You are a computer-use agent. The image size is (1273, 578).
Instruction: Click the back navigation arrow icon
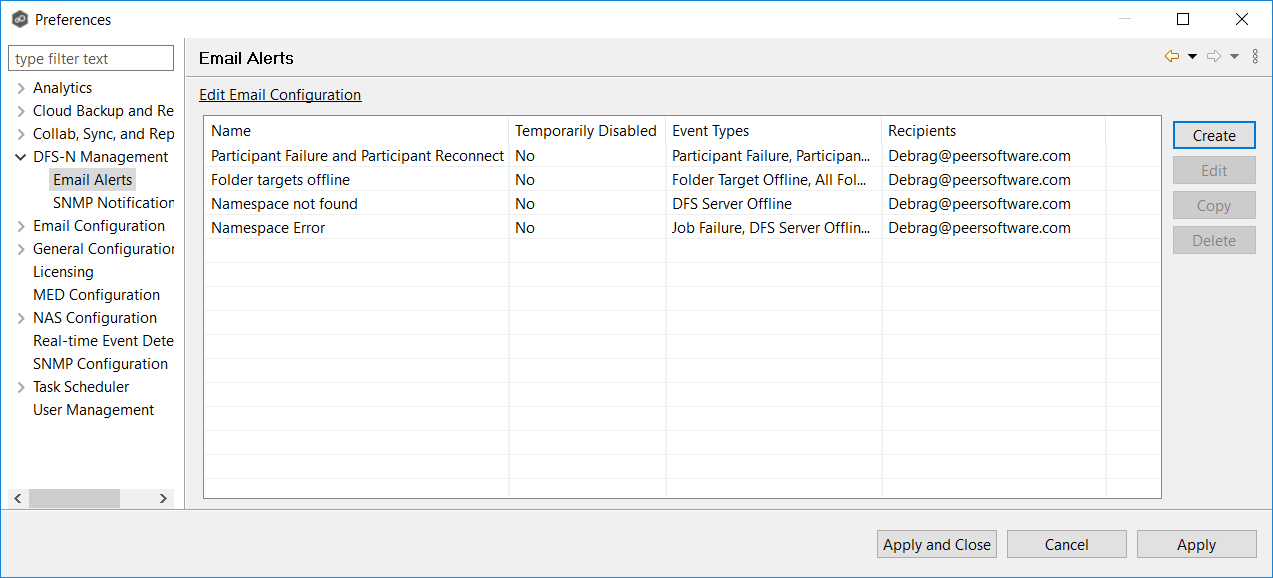tap(1172, 57)
